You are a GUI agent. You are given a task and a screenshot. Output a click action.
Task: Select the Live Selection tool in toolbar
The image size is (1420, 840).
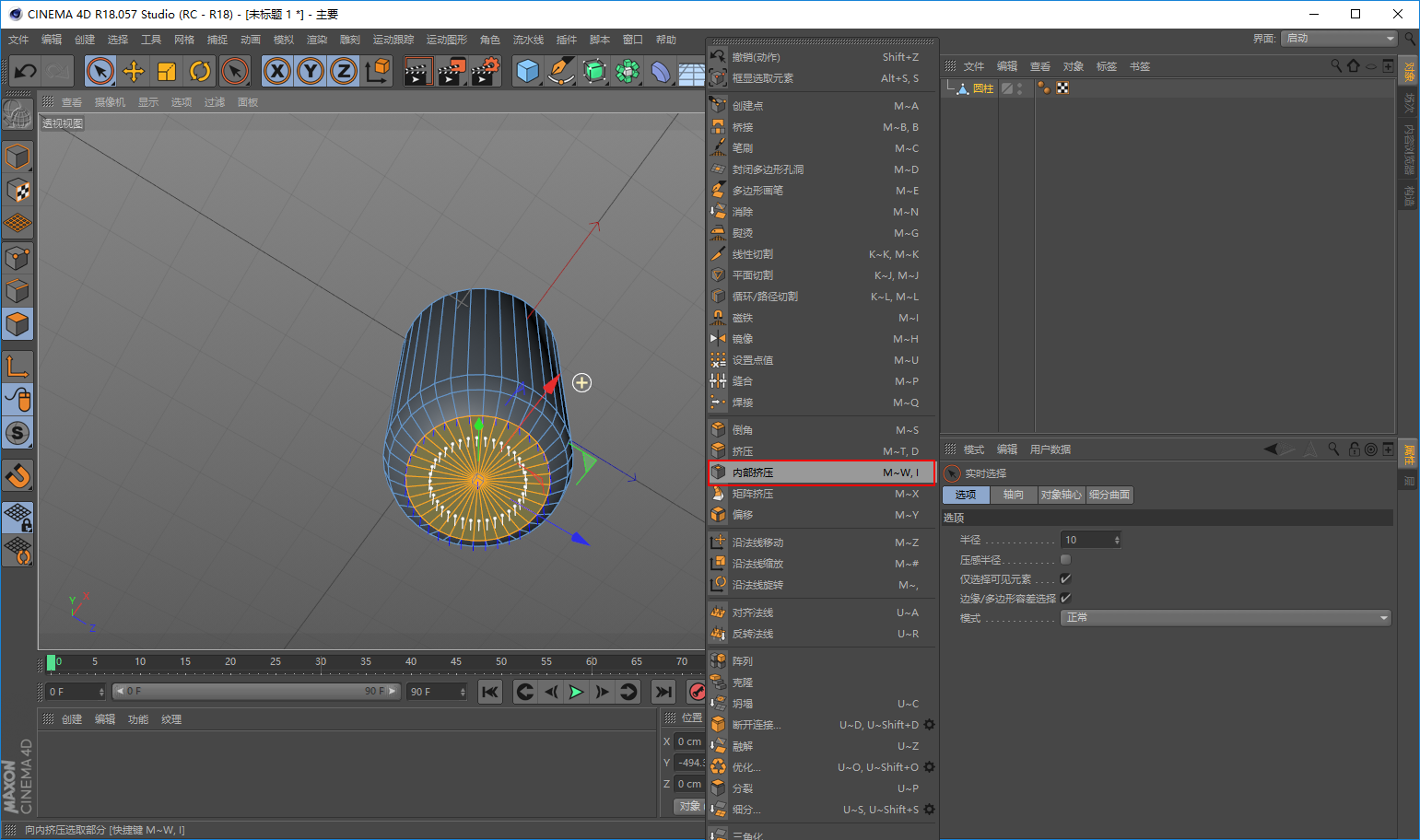click(100, 71)
